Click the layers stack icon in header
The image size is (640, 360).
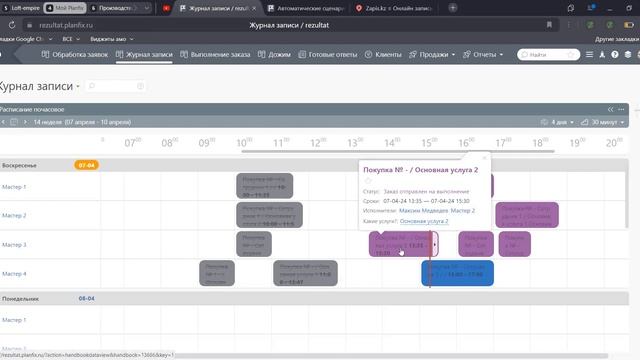(628, 54)
